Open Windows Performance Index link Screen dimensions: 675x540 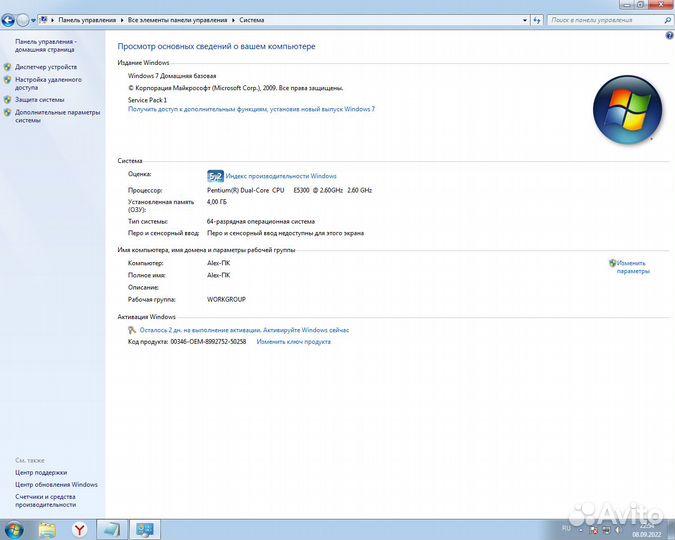point(281,176)
